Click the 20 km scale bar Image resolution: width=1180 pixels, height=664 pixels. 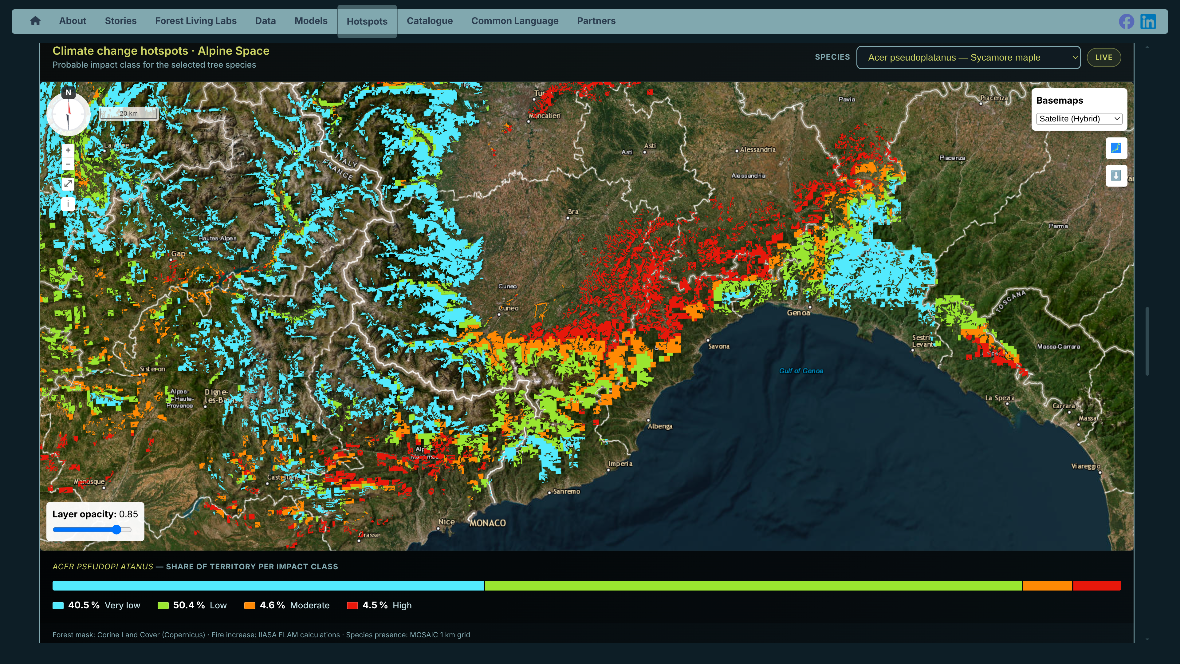[x=129, y=113]
